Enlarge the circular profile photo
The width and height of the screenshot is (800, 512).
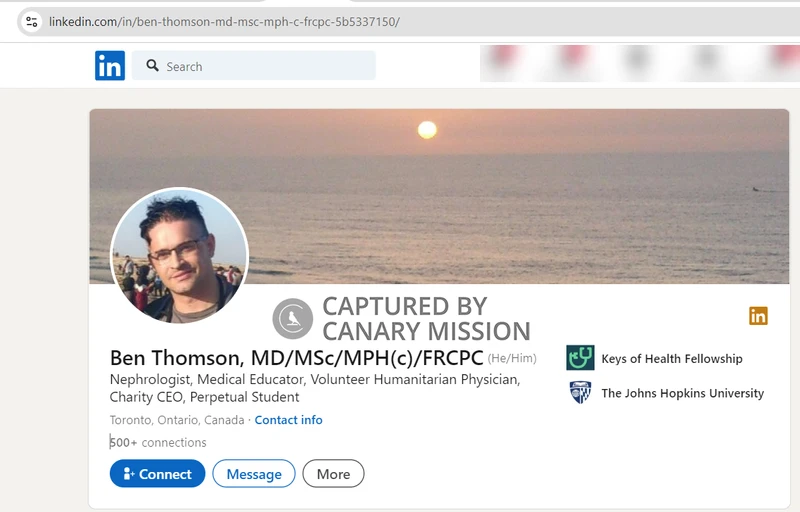(179, 255)
